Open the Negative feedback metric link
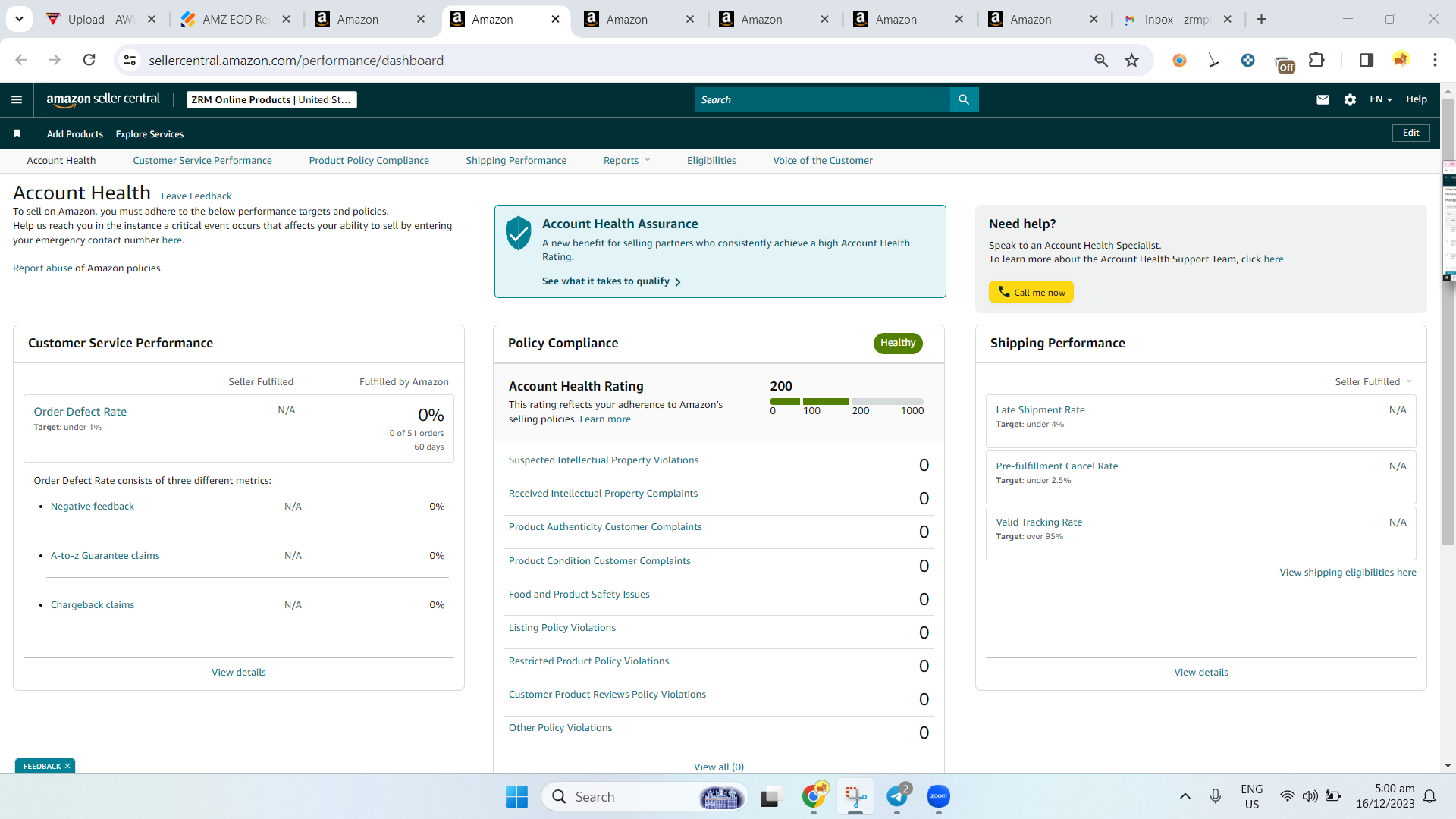 coord(92,506)
